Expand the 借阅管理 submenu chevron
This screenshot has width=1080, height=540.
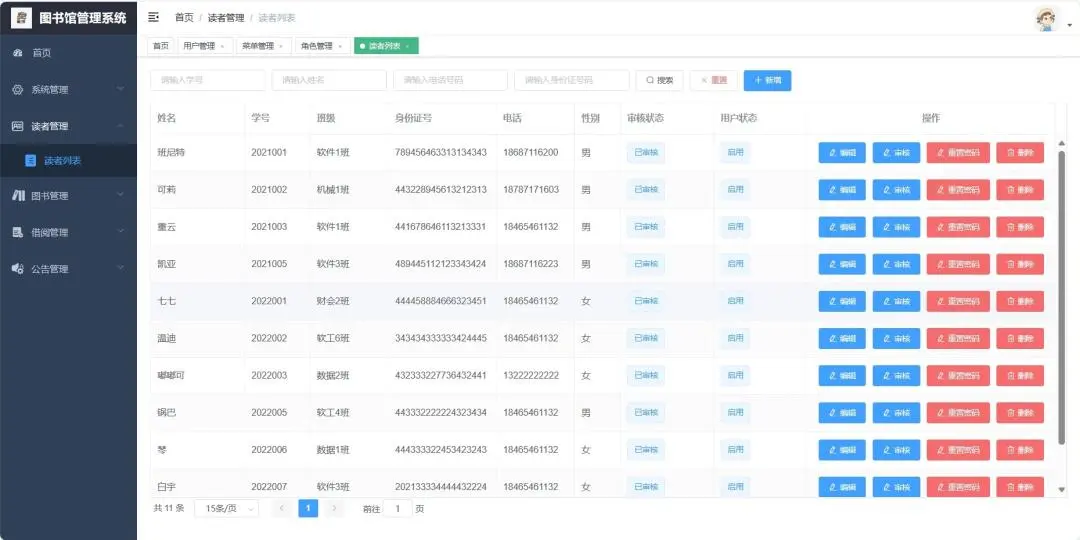pos(121,231)
